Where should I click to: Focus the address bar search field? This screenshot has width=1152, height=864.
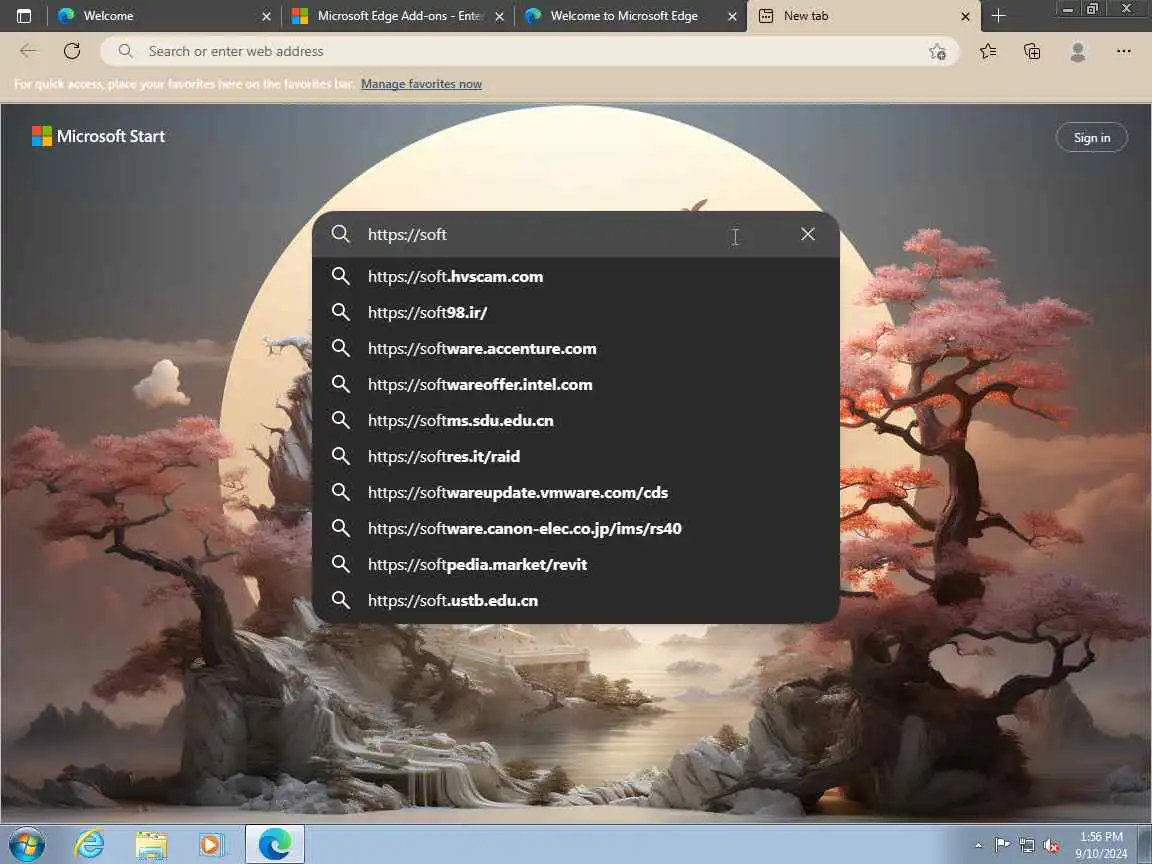529,51
